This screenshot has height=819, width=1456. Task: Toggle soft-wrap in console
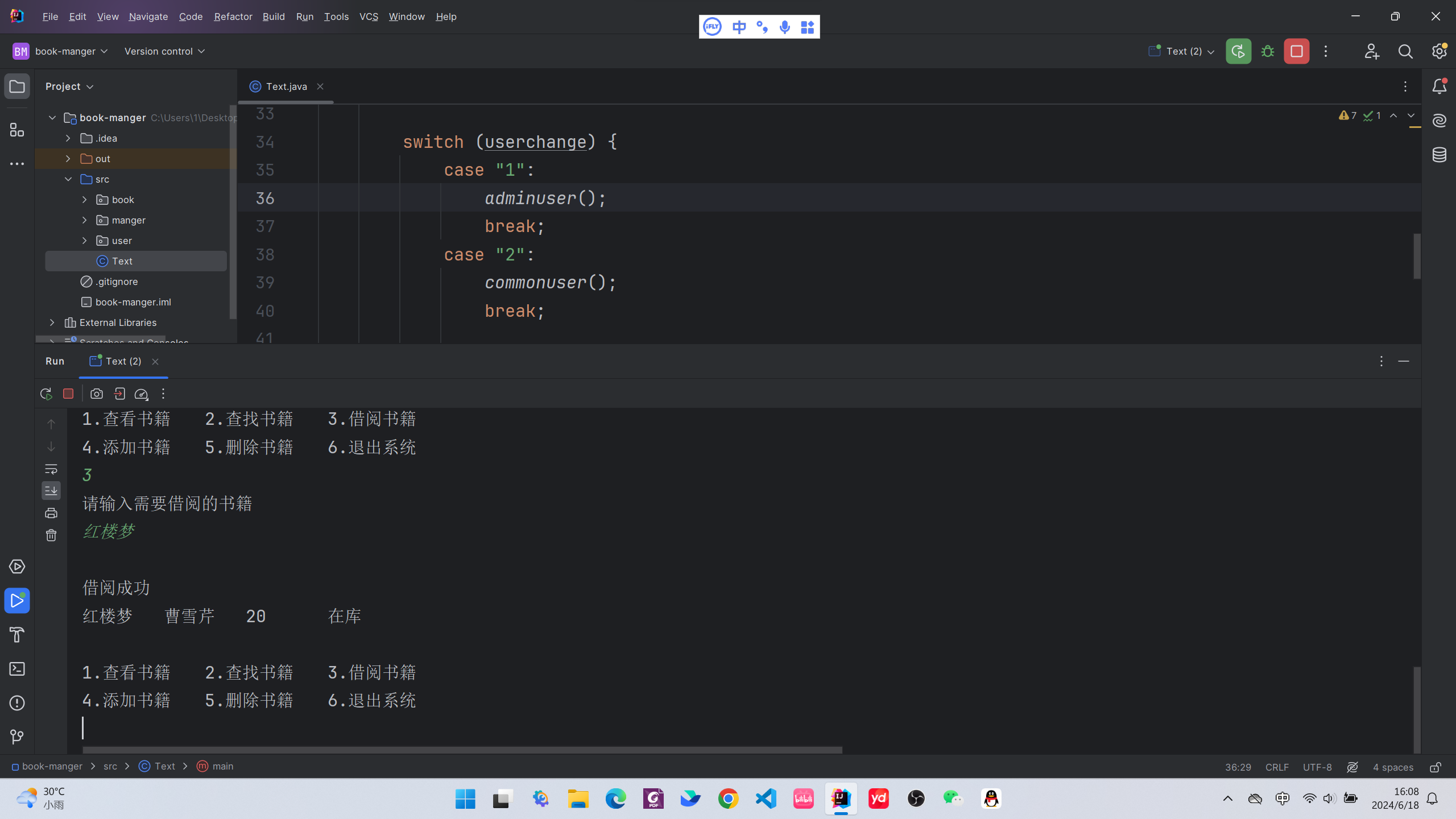click(x=51, y=469)
